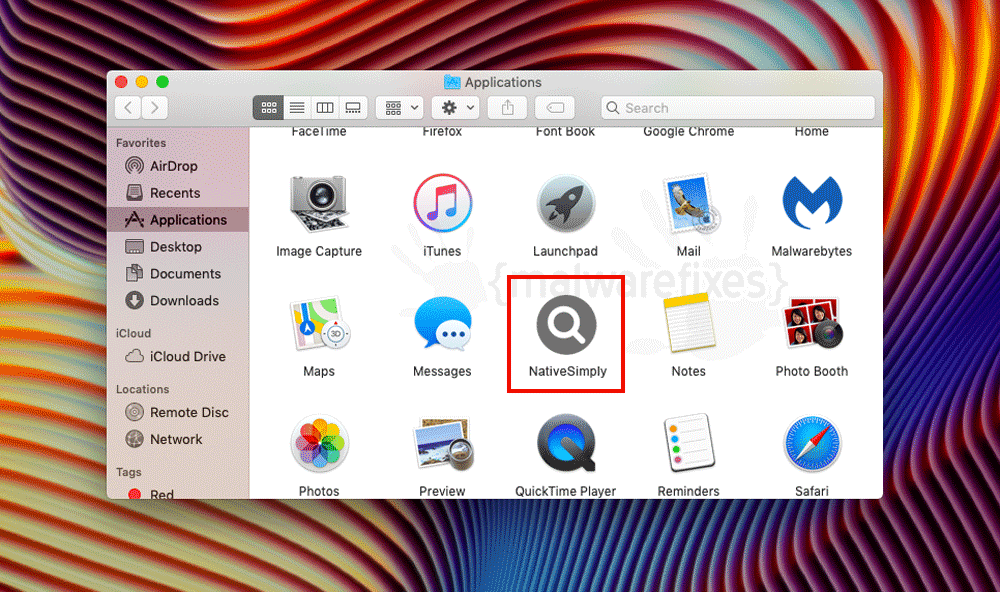
Task: Click the Google Chrome name label
Action: tap(689, 131)
